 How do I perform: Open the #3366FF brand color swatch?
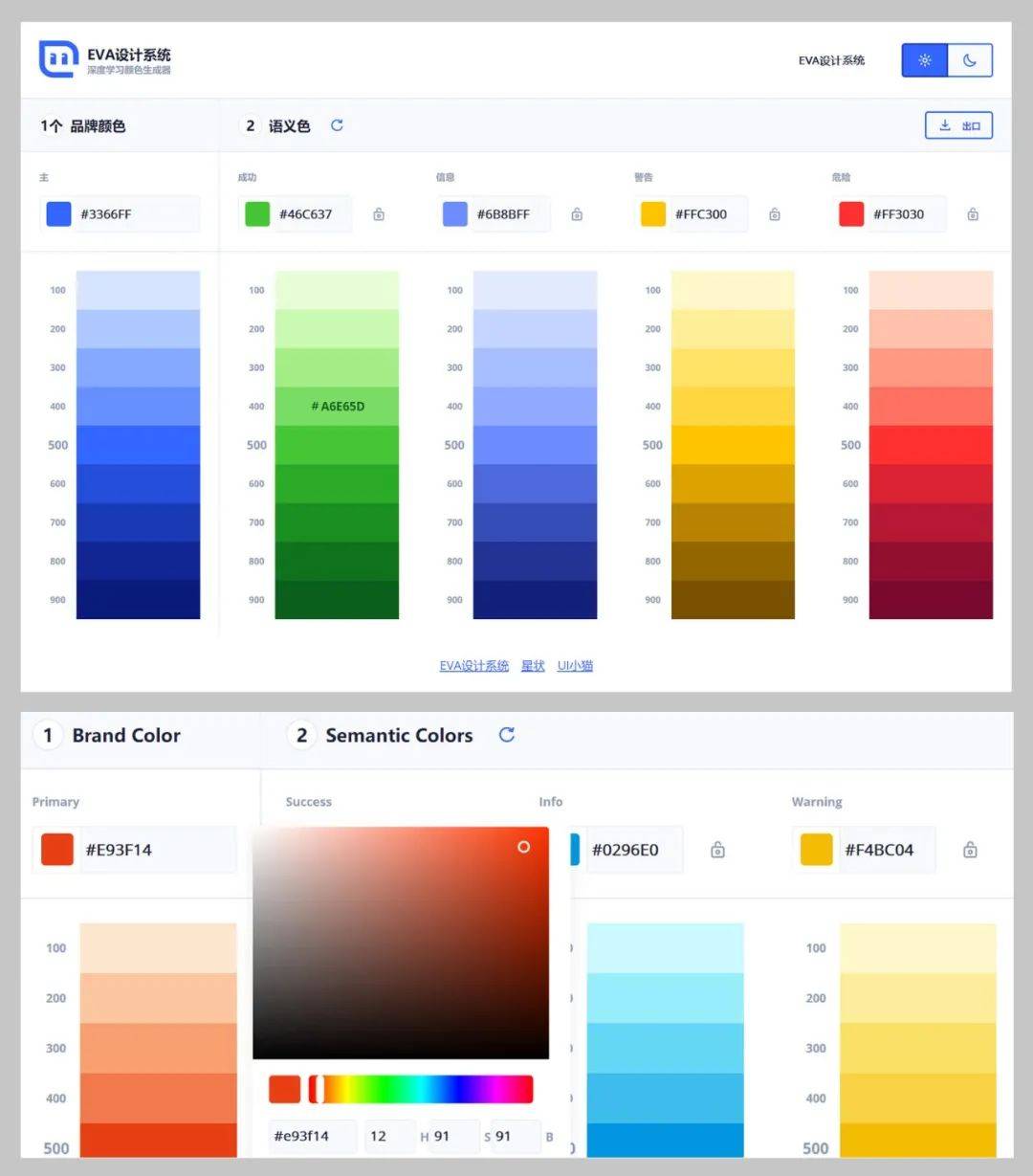[x=59, y=214]
